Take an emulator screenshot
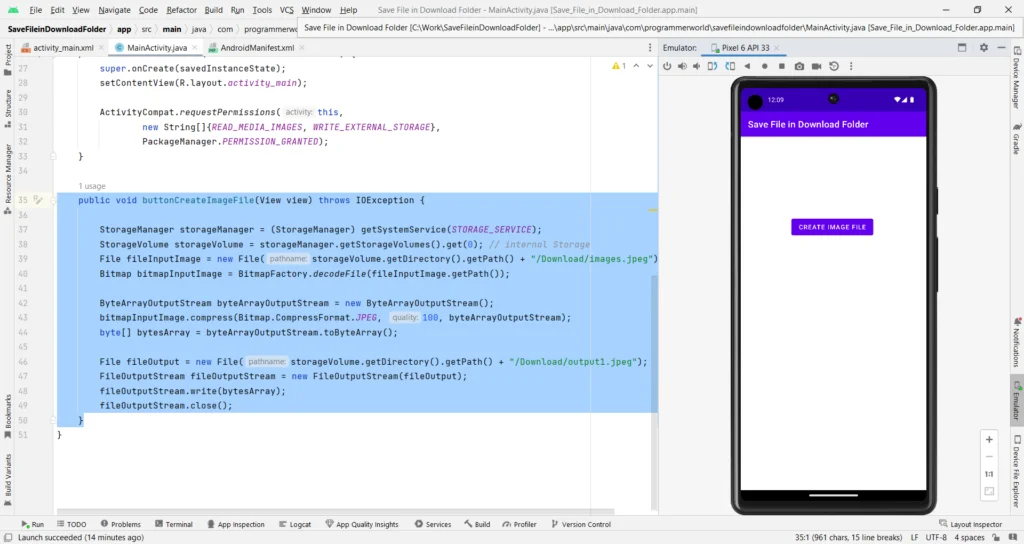The image size is (1024, 544). 799,66
